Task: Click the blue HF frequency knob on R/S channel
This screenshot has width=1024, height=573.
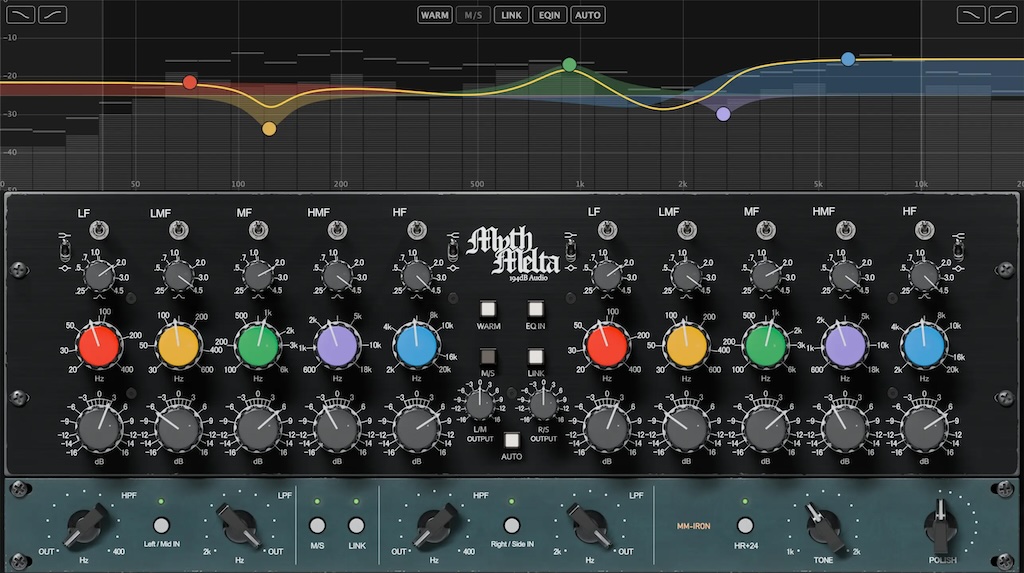Action: click(924, 346)
